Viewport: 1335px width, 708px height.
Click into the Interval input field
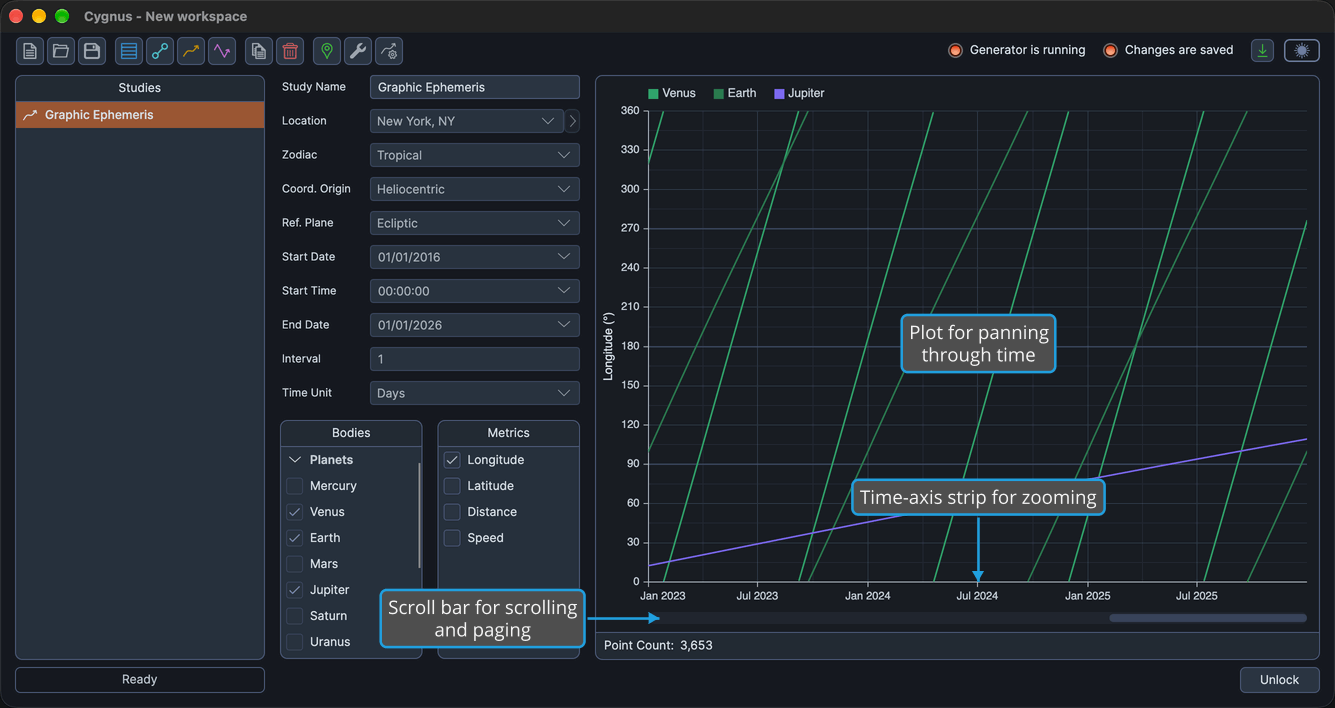[475, 359]
